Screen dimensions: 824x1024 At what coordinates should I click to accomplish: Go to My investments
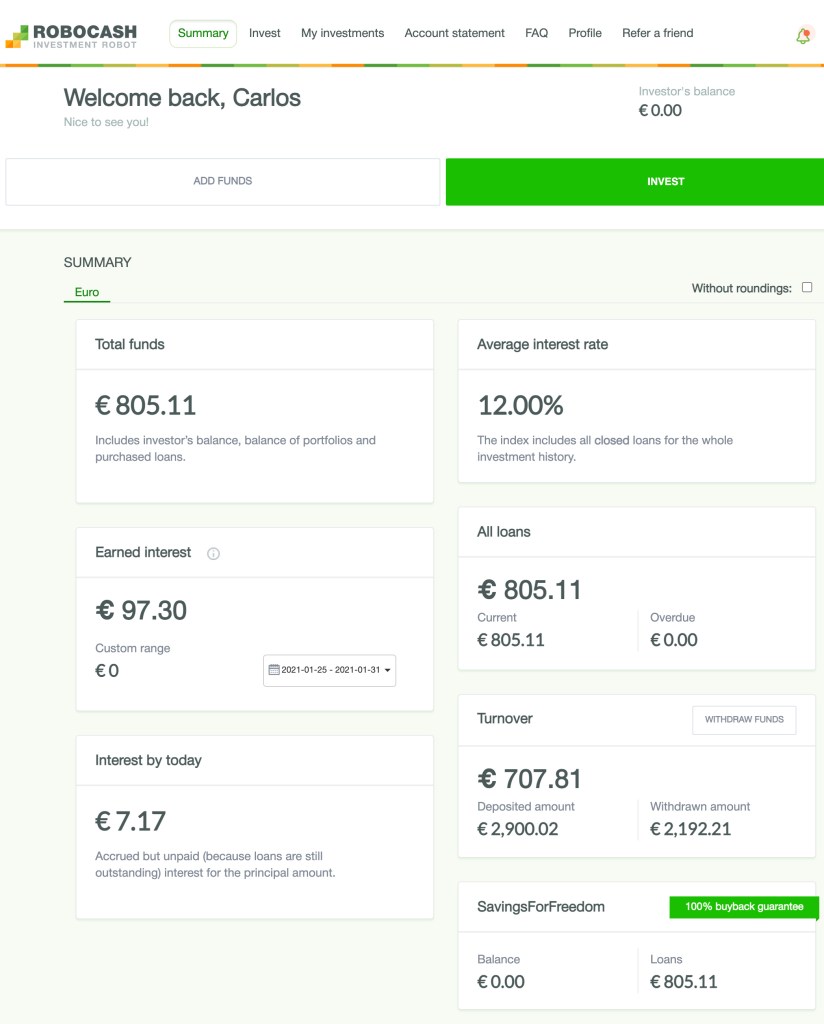[x=342, y=33]
